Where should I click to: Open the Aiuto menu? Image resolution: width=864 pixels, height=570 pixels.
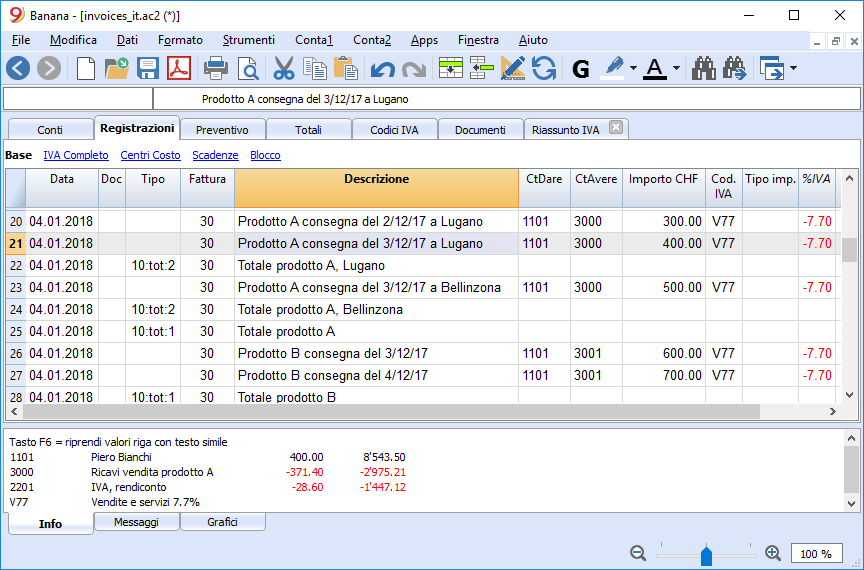click(533, 40)
